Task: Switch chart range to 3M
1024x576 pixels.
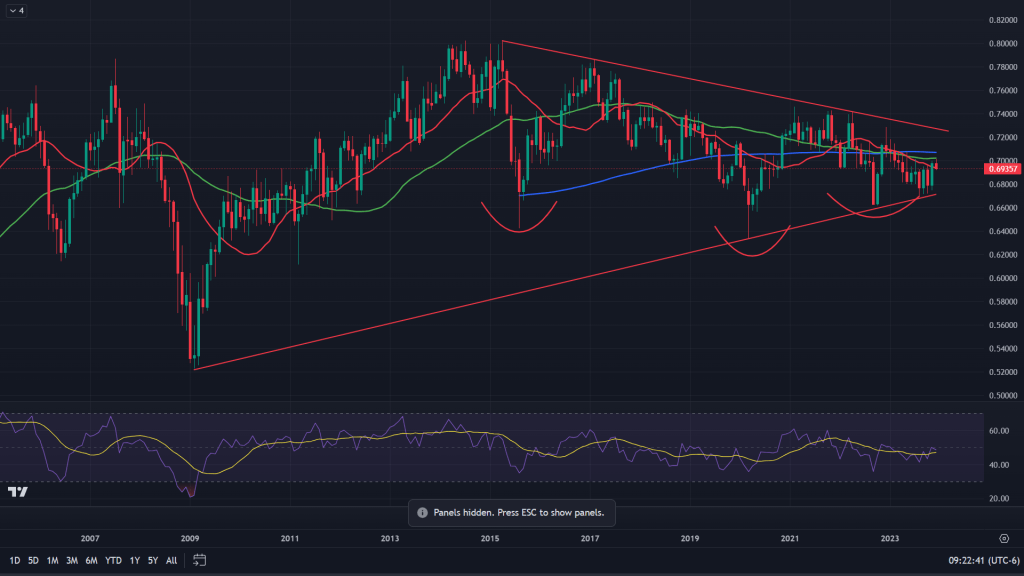Action: point(72,560)
